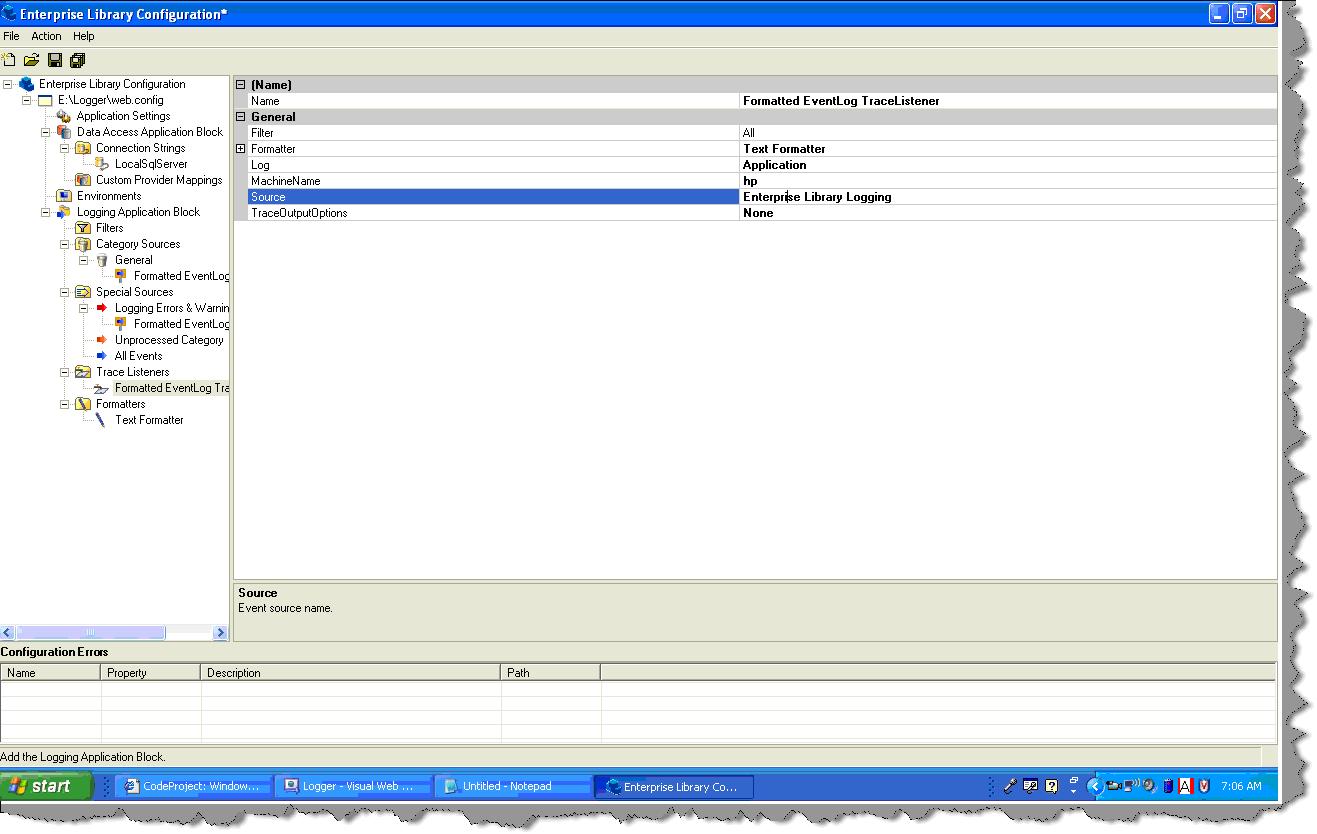1317x834 pixels.
Task: Click the Environments node icon
Action: (x=64, y=196)
